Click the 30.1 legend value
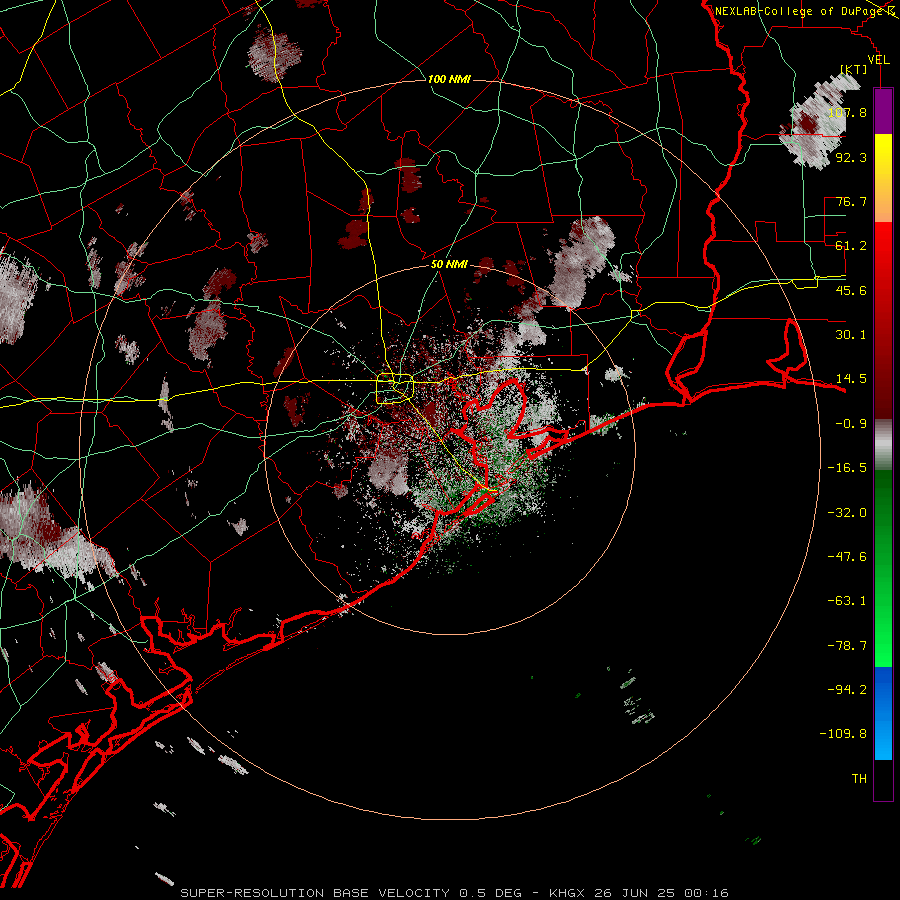Image resolution: width=900 pixels, height=900 pixels. click(851, 335)
